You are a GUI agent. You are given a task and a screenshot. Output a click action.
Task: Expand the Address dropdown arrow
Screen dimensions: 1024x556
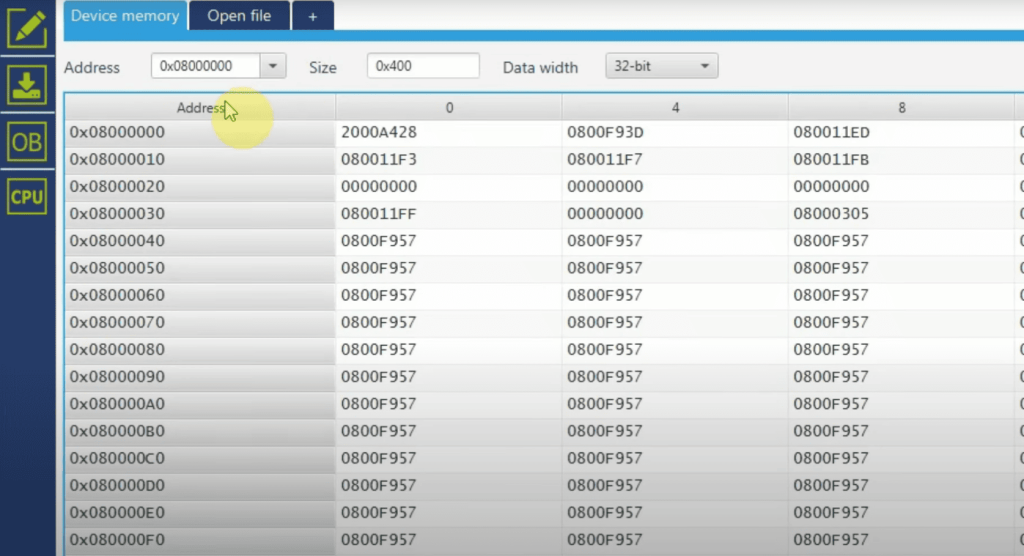click(273, 66)
